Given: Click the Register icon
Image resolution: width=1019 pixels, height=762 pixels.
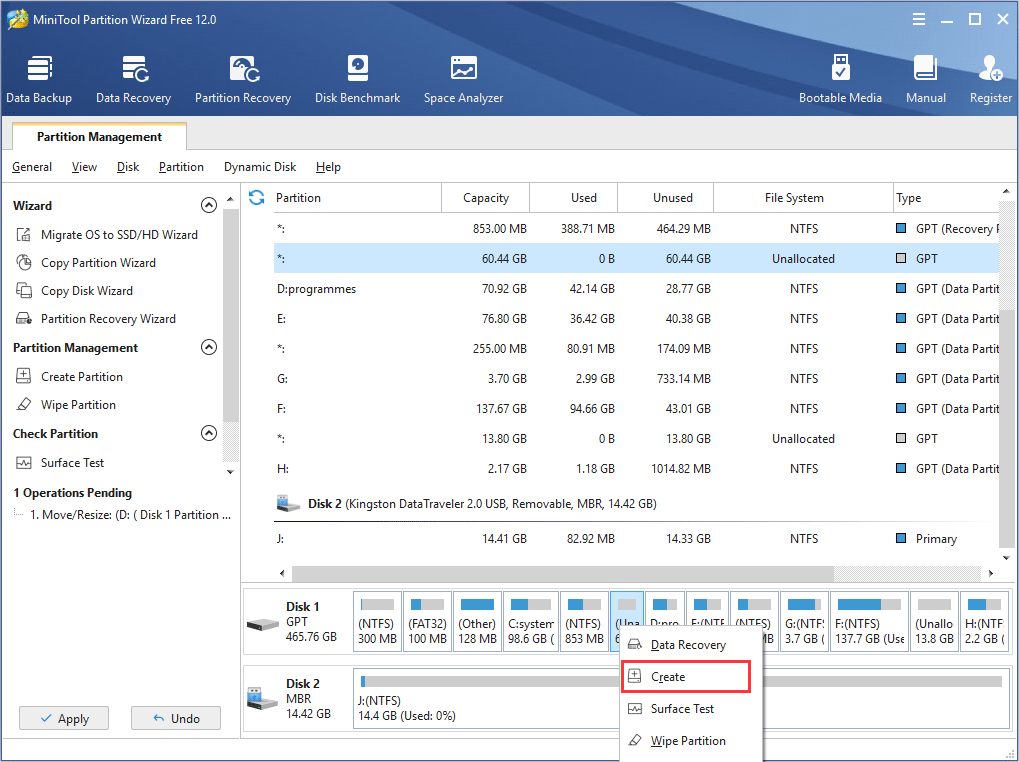Looking at the screenshot, I should (x=989, y=78).
